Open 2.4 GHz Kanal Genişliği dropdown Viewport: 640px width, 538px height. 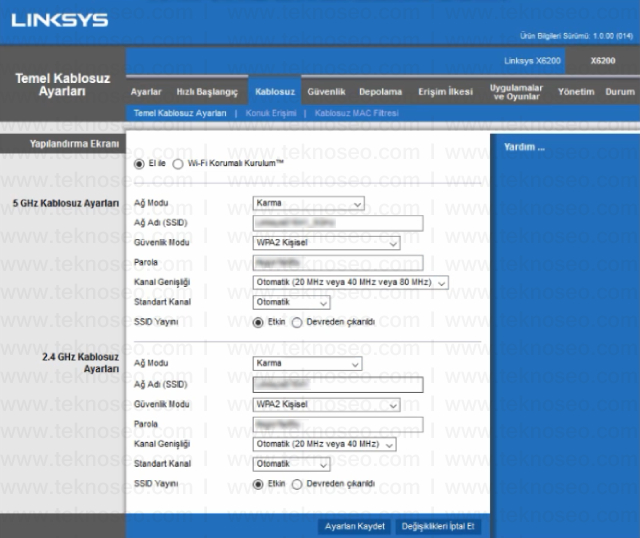point(324,444)
